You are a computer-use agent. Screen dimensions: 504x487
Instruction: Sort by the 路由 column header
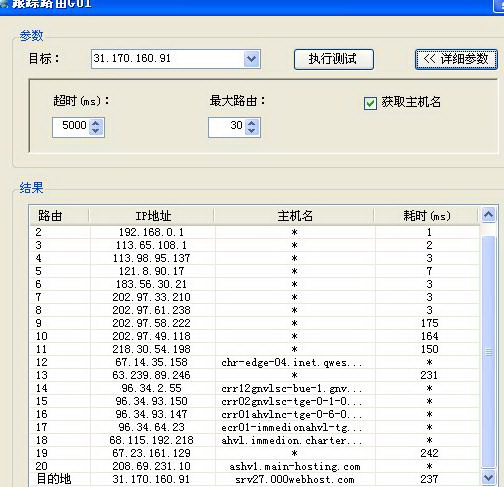pos(59,216)
